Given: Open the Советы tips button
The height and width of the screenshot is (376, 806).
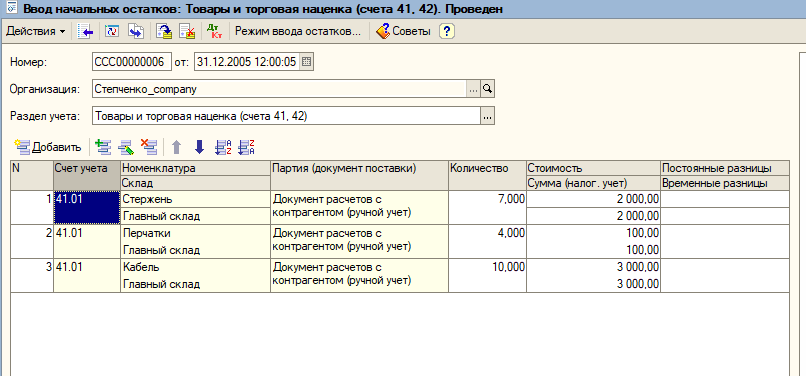Looking at the screenshot, I should point(404,31).
